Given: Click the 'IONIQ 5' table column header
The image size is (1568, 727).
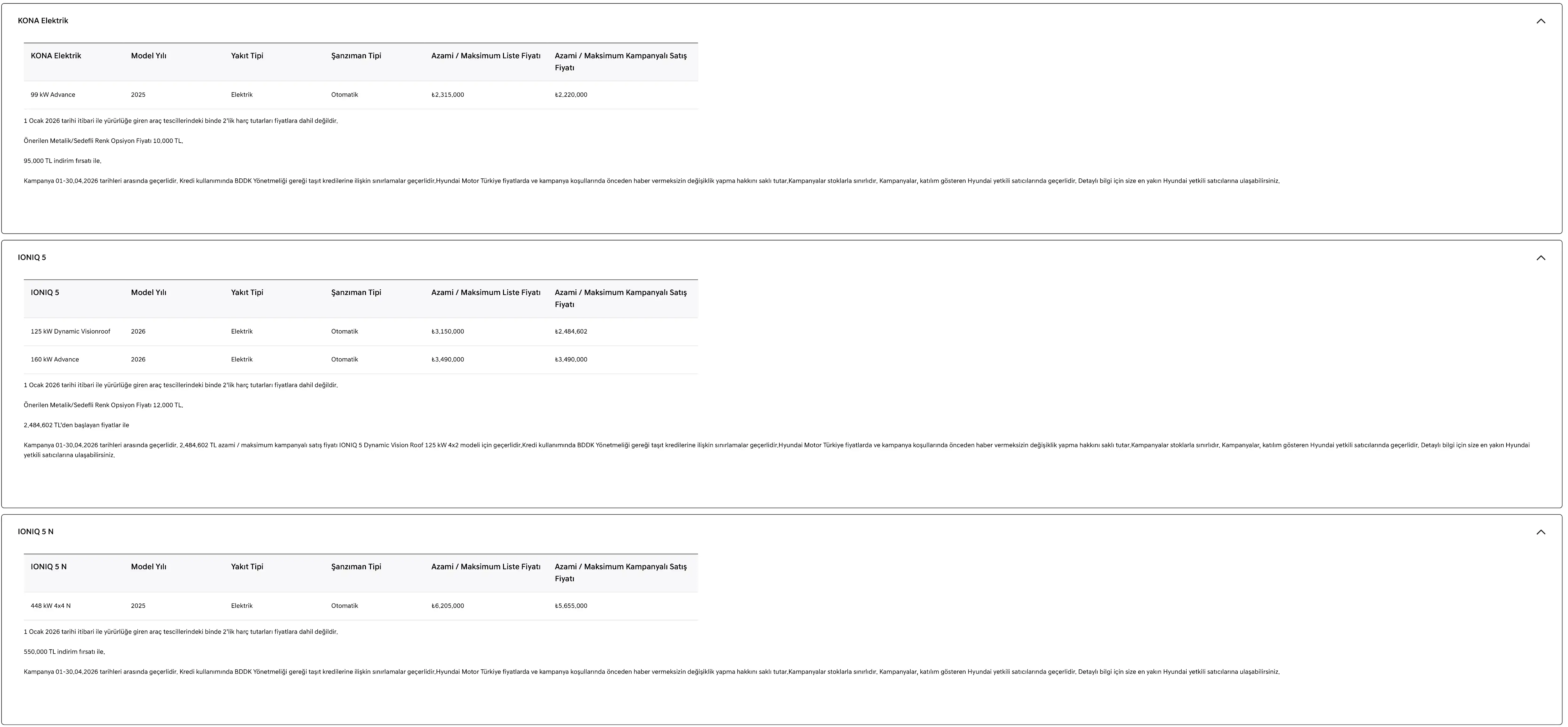Looking at the screenshot, I should pyautogui.click(x=45, y=292).
